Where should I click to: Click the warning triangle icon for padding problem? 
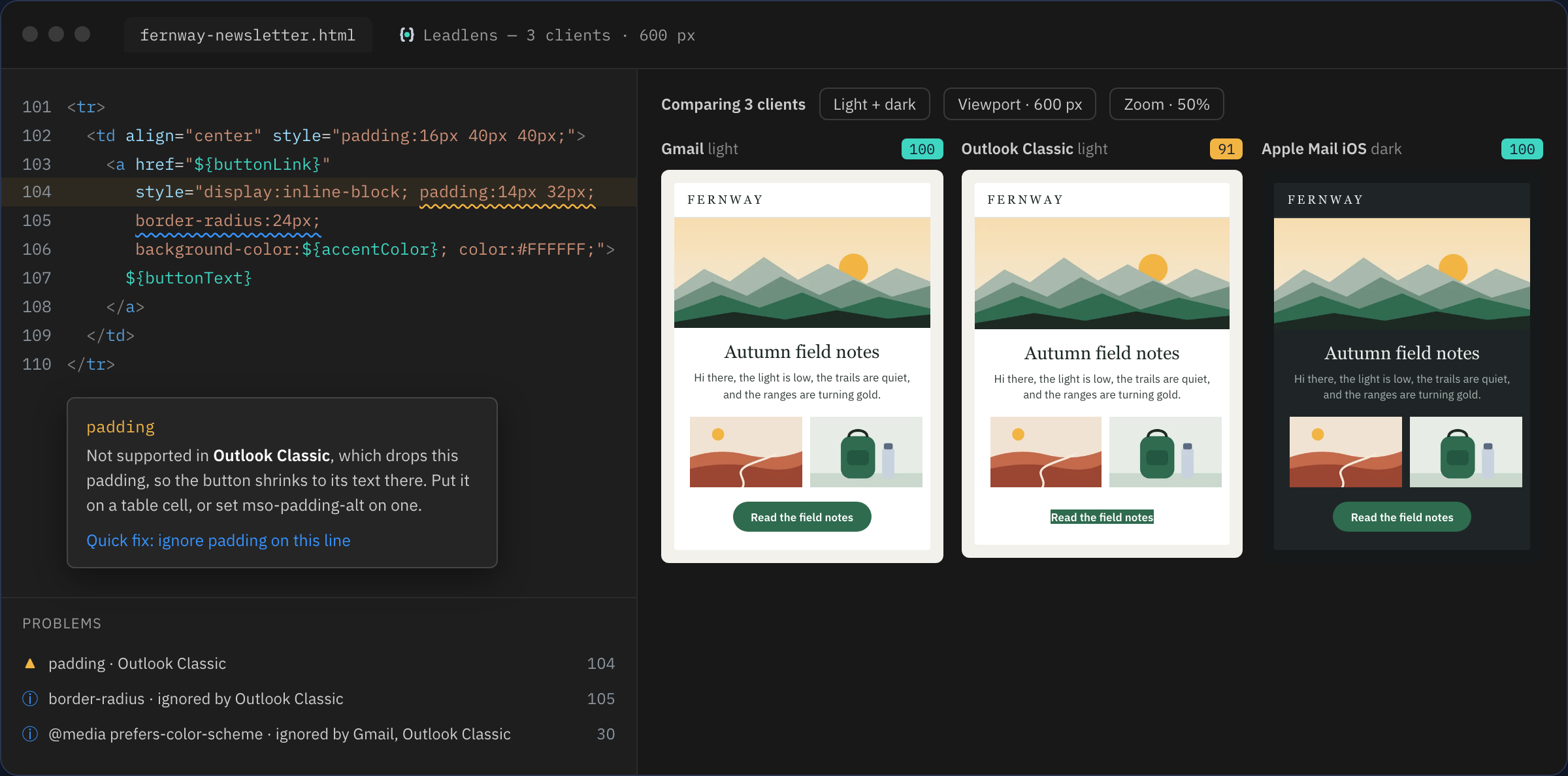tap(30, 664)
